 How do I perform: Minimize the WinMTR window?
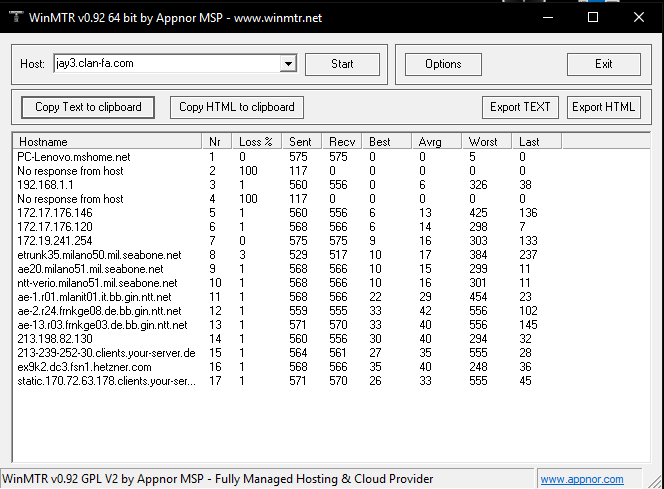[x=548, y=17]
